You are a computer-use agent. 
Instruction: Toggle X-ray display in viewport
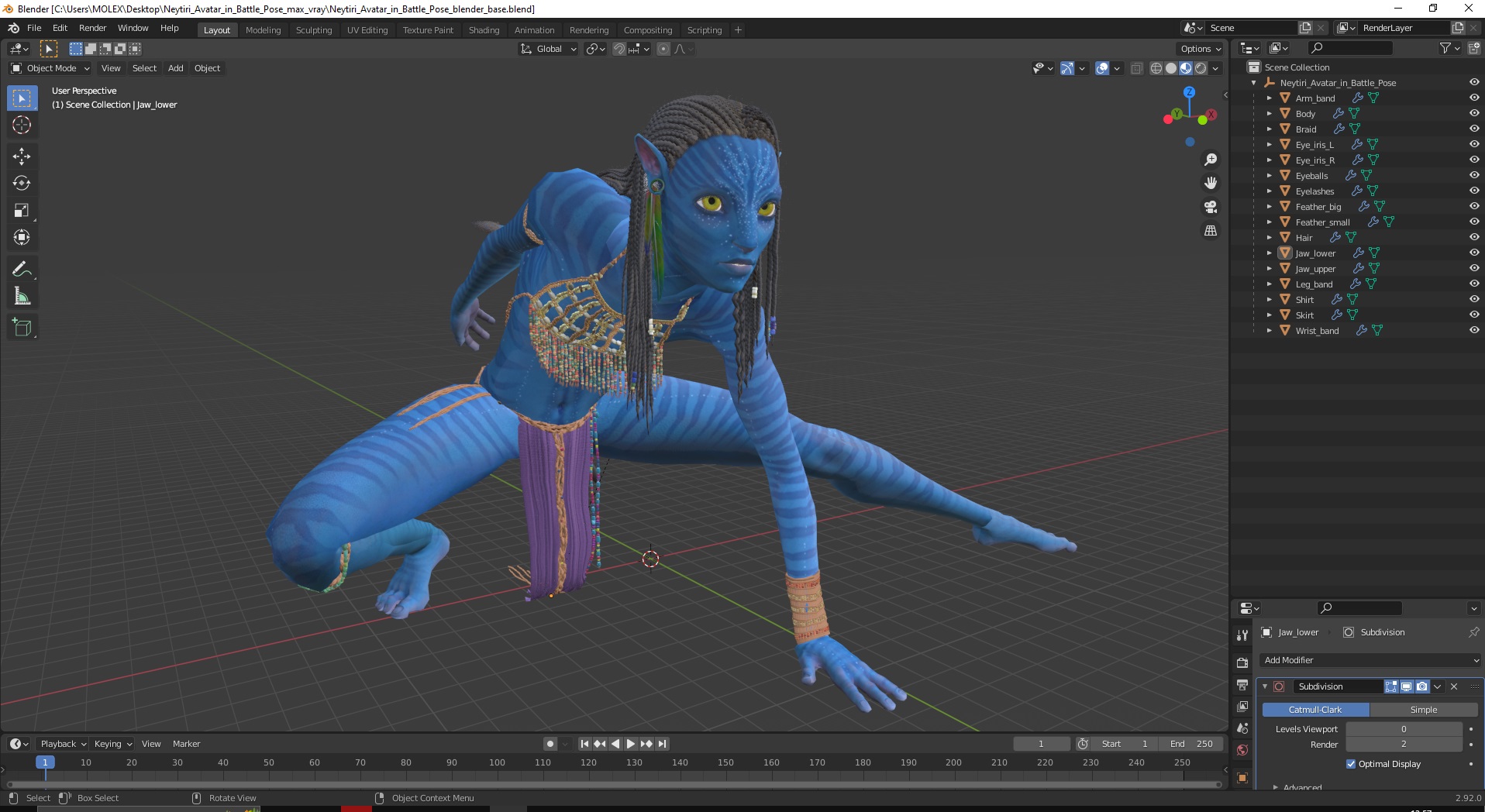(1136, 68)
